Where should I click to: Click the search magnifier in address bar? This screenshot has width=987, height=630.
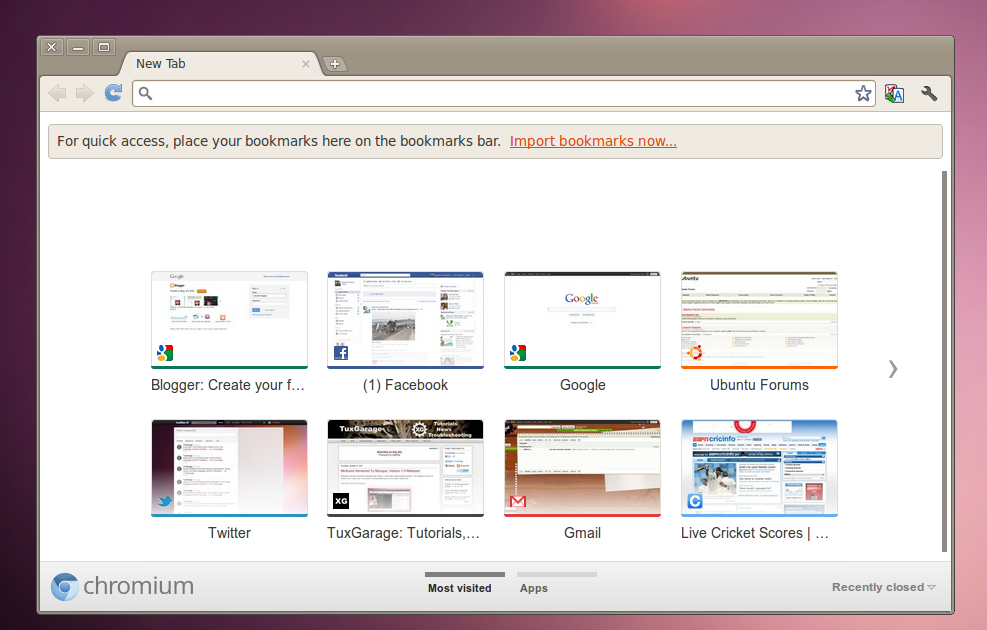145,94
